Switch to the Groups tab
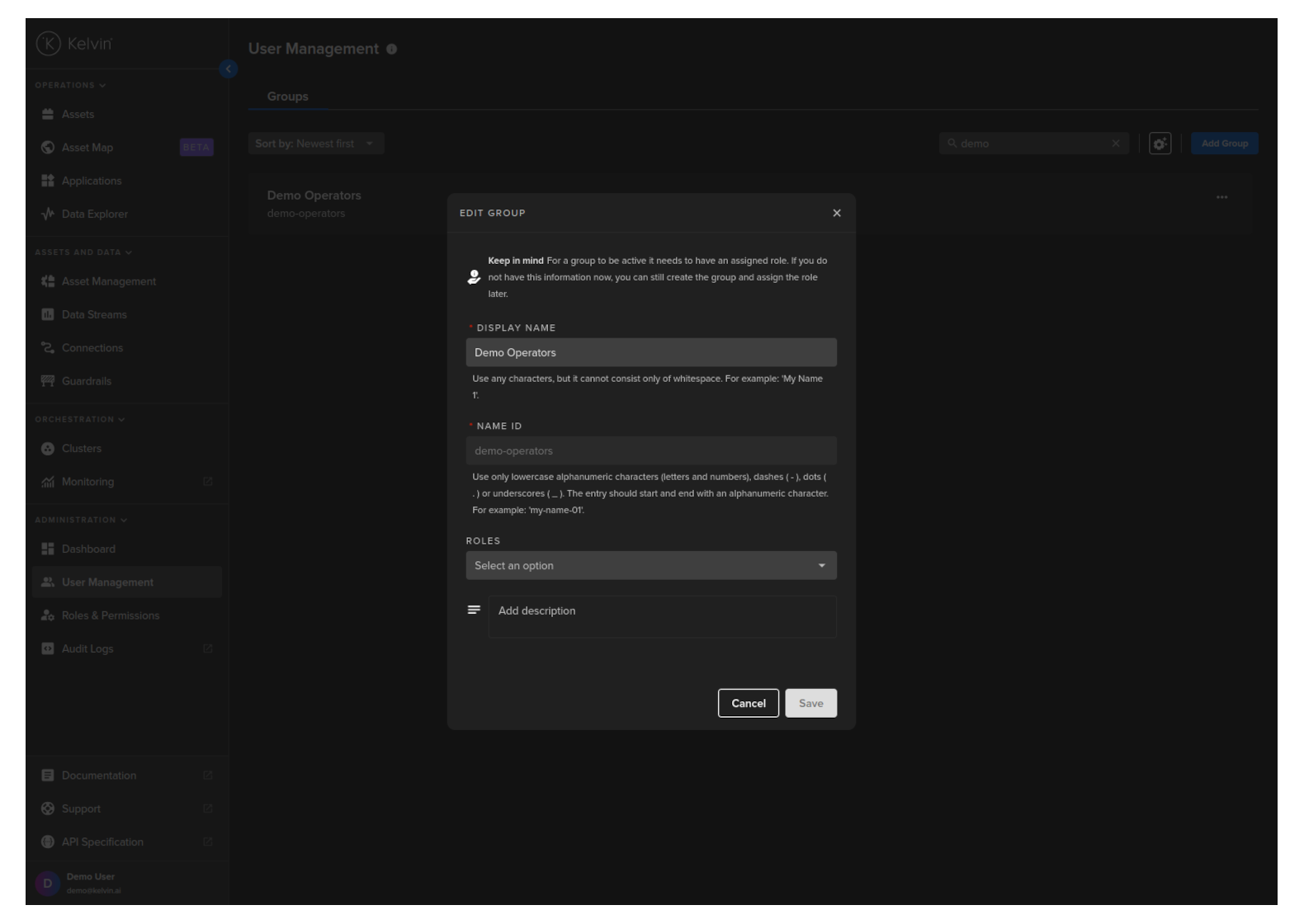The height and width of the screenshot is (924, 1304). [x=287, y=97]
